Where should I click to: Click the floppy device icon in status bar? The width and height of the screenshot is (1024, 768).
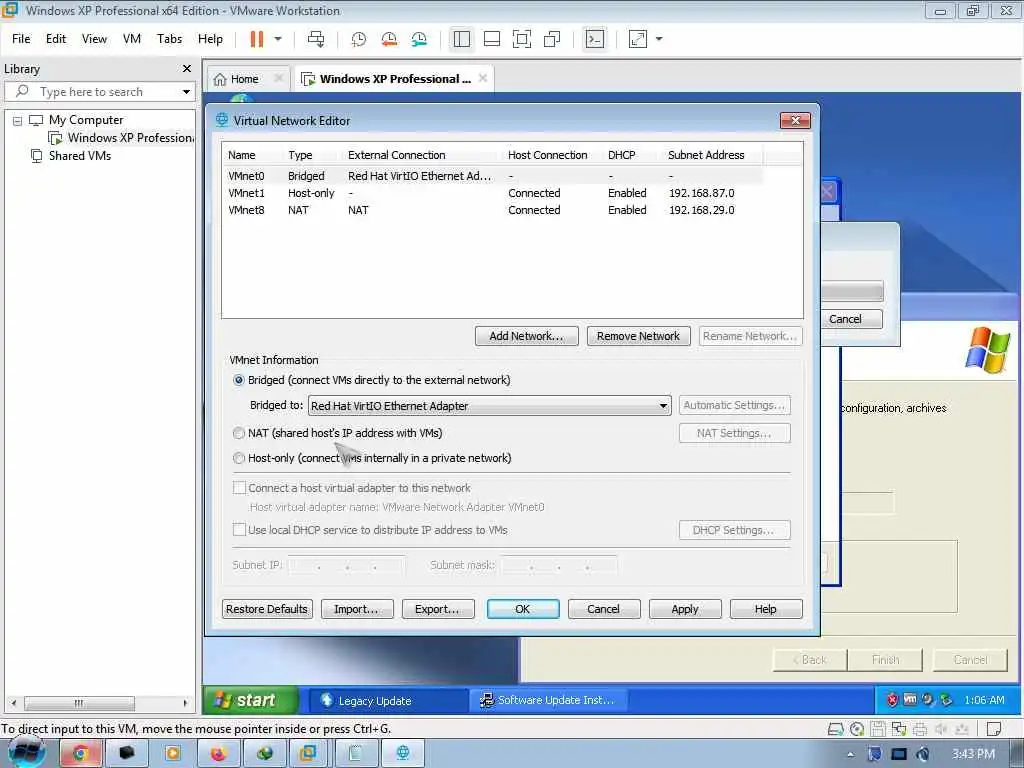tap(878, 729)
